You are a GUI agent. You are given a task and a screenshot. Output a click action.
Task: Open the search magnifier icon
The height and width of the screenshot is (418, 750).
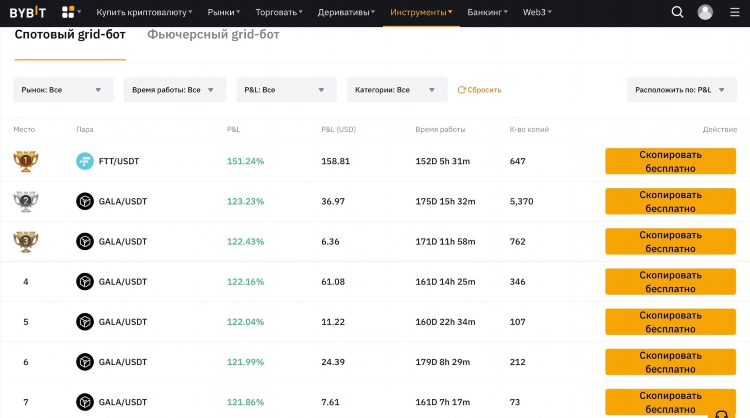point(677,12)
